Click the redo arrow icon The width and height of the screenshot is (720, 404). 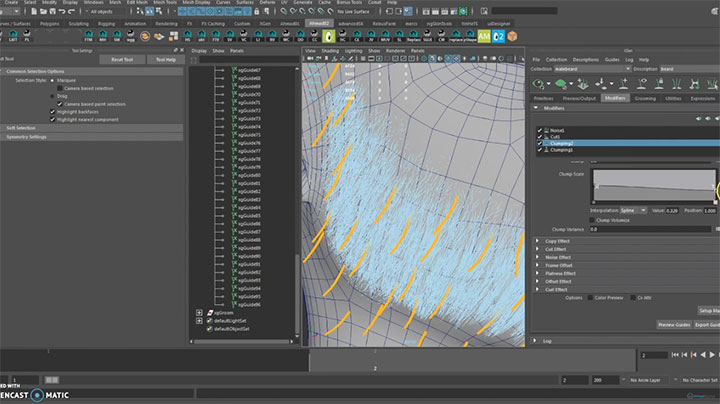71,11
